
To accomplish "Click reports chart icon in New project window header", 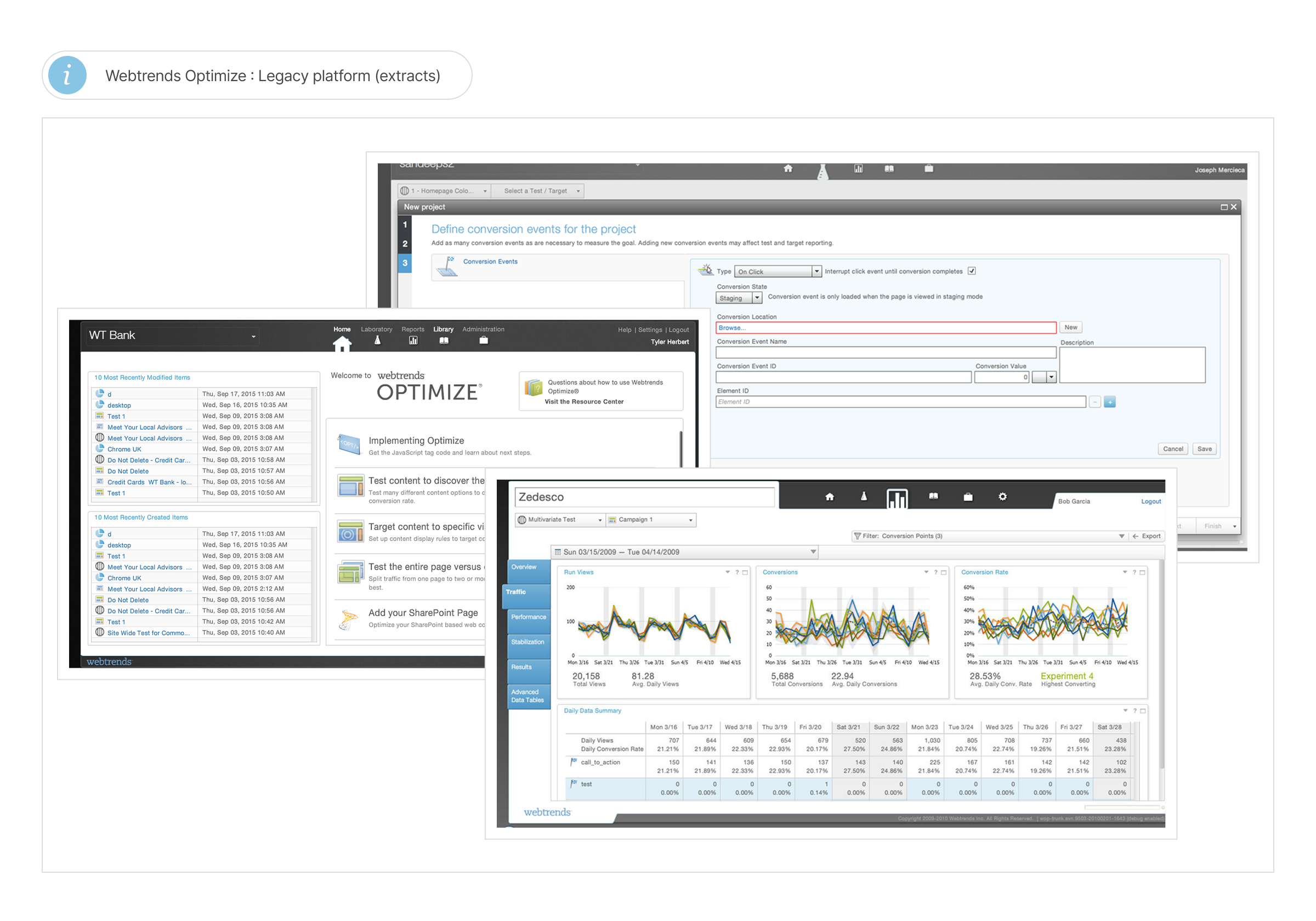I will tap(858, 168).
